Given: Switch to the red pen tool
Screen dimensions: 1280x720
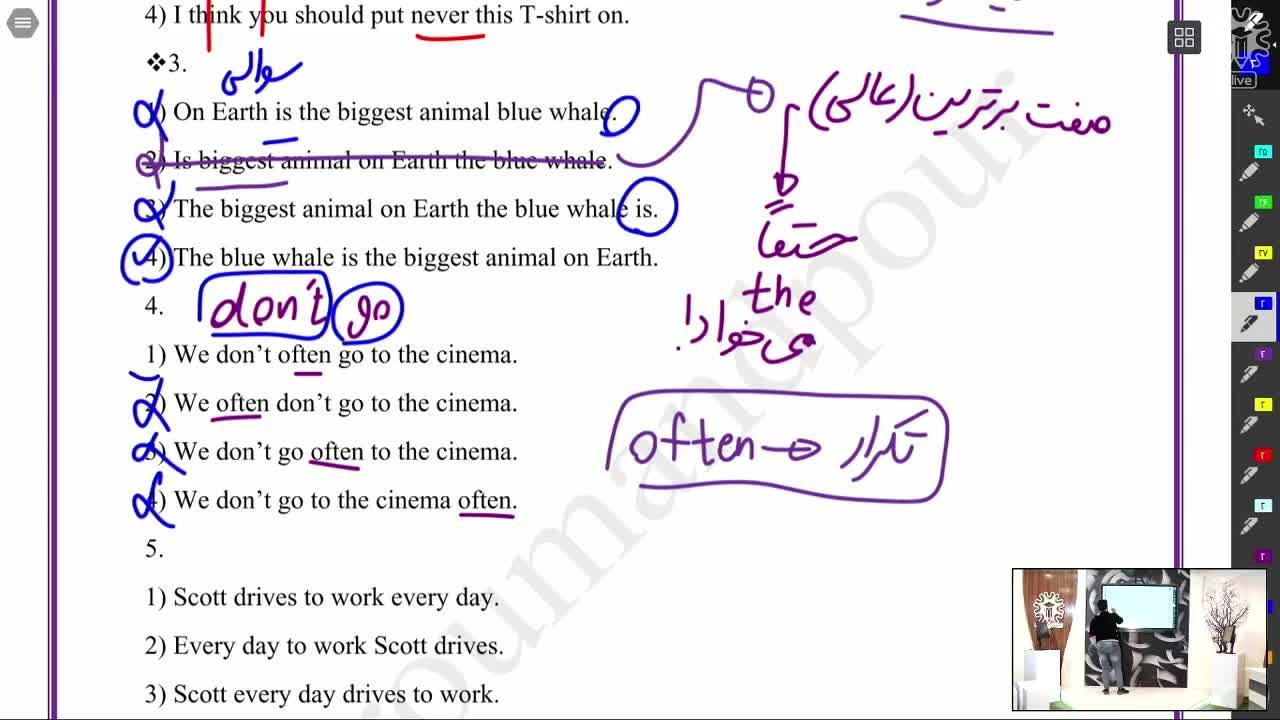Looking at the screenshot, I should [x=1252, y=468].
